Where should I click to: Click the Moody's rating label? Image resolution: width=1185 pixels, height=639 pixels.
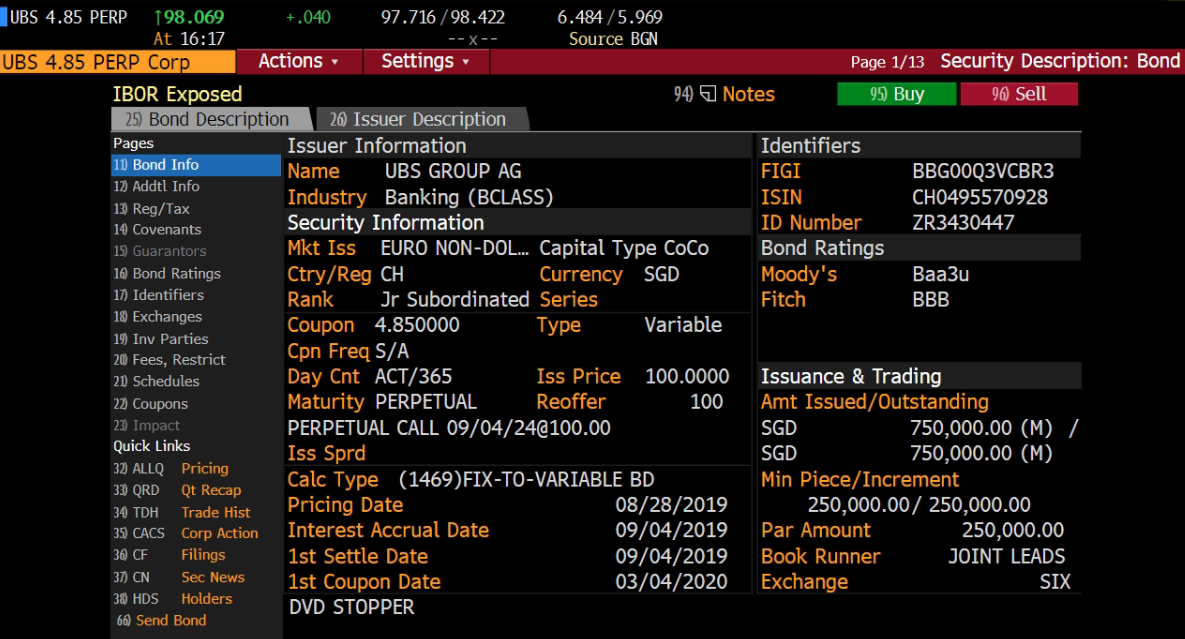click(x=799, y=274)
